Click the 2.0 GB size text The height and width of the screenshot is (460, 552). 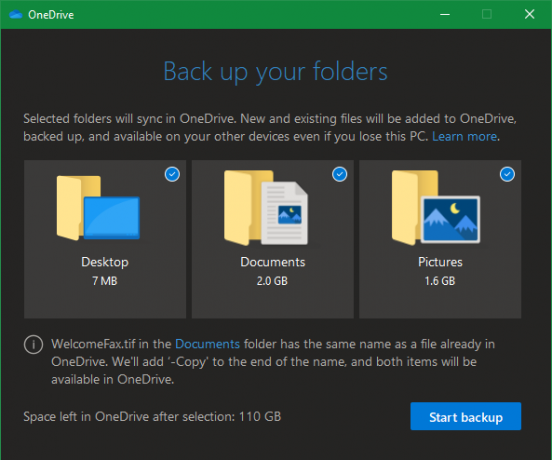pos(272,281)
